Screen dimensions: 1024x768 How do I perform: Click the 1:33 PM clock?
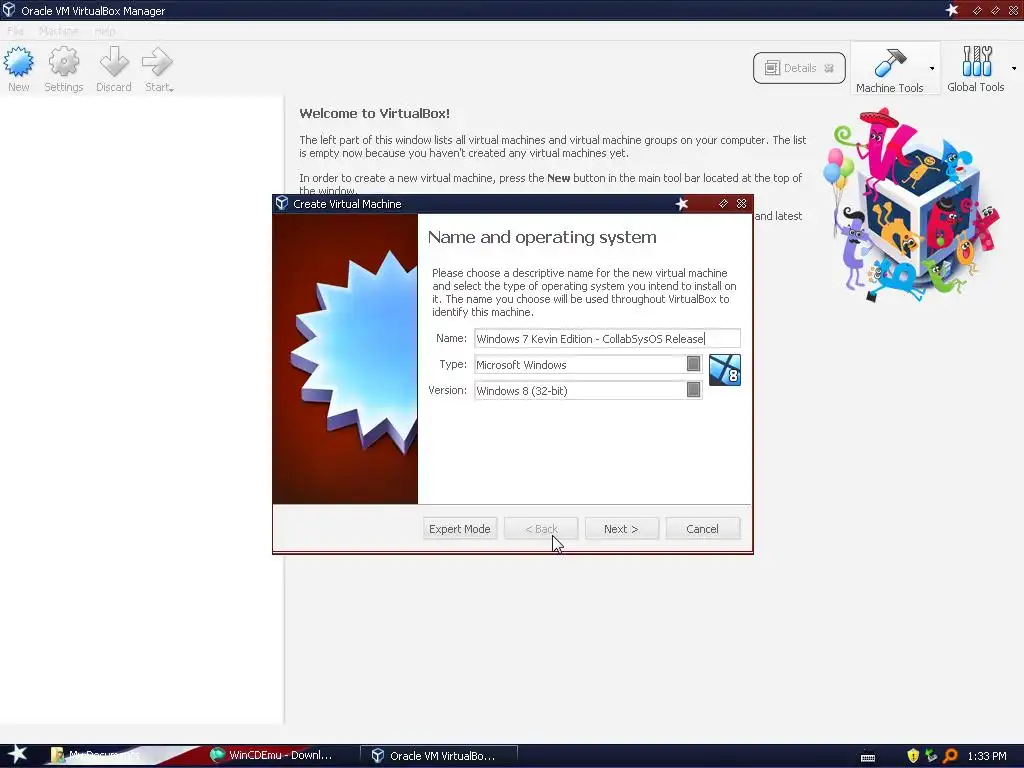[x=987, y=756]
